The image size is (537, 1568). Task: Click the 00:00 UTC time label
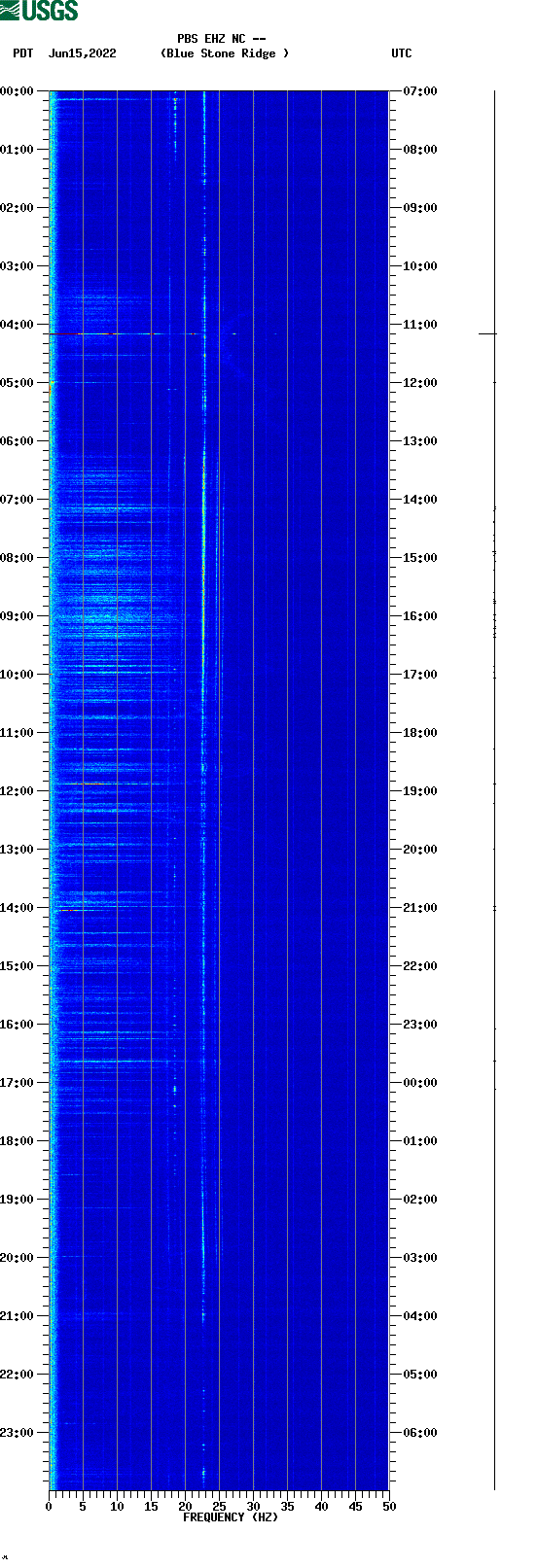(x=420, y=1083)
